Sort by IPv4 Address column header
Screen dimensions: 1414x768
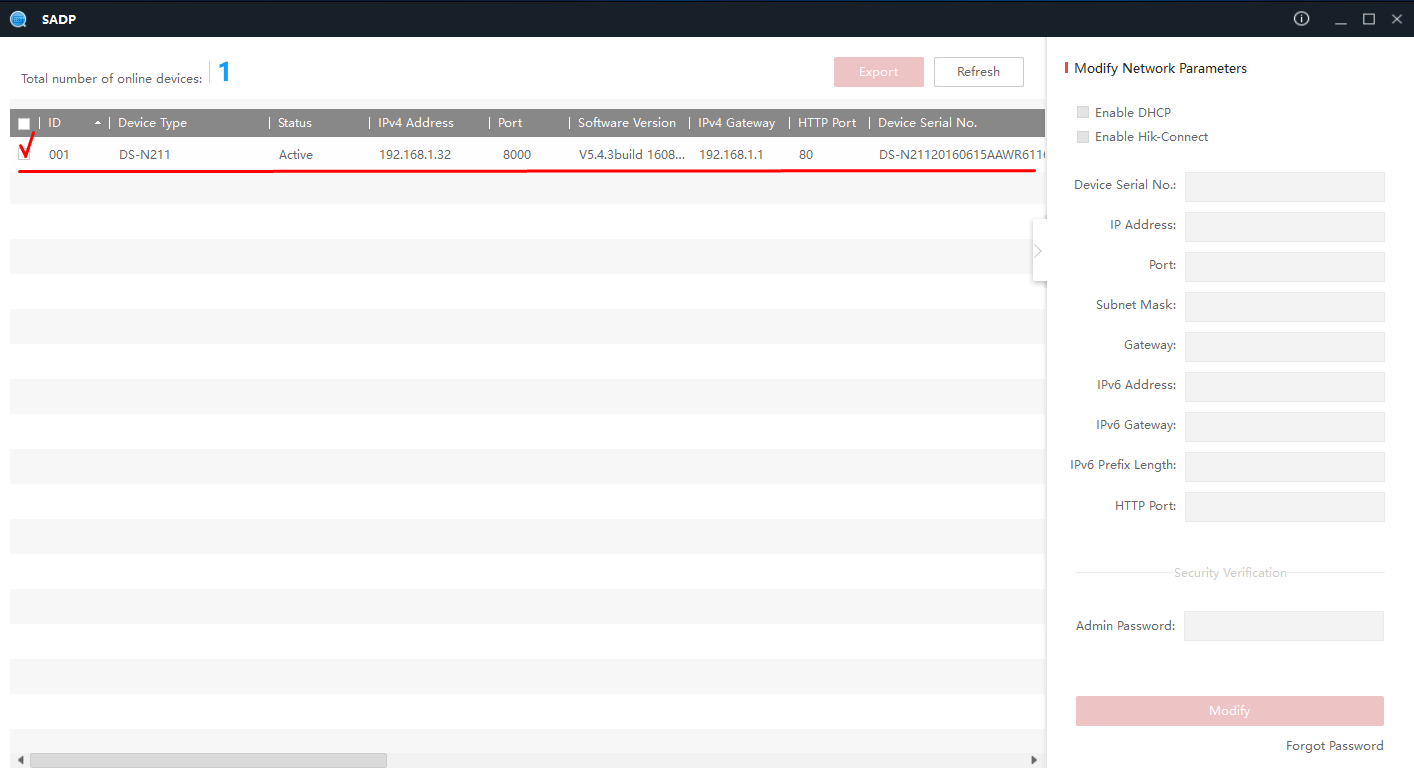coord(415,123)
